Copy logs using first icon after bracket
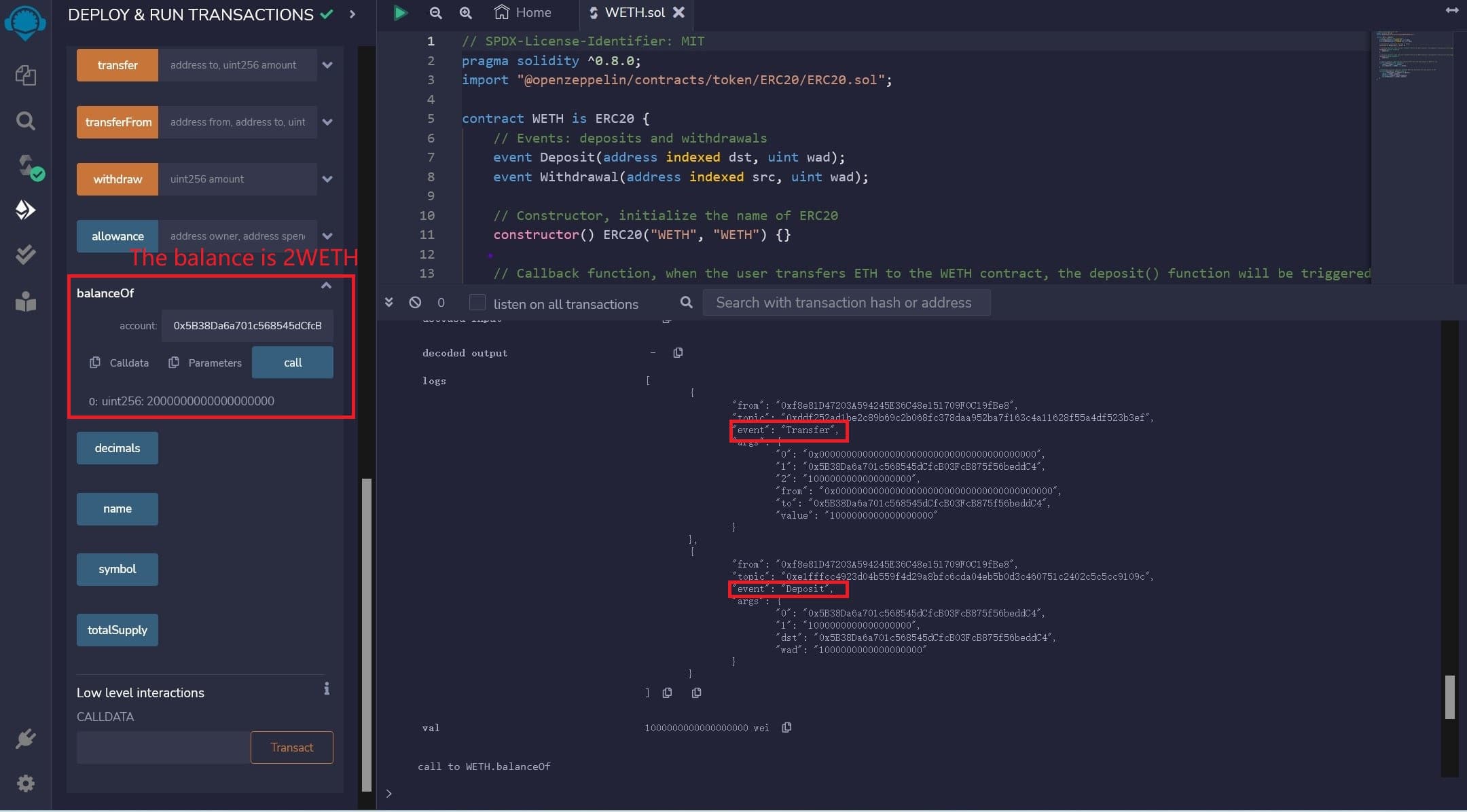 coord(667,693)
